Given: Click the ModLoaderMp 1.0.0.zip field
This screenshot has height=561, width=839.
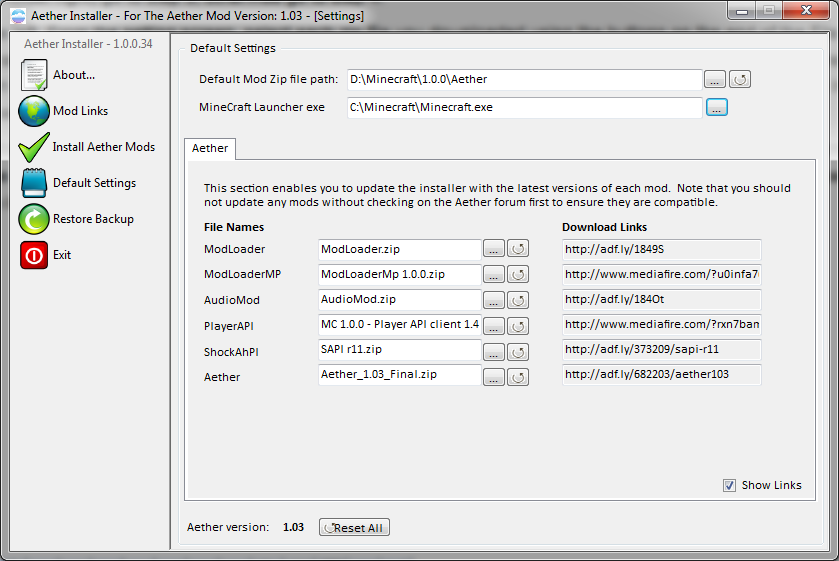Looking at the screenshot, I should coord(400,275).
